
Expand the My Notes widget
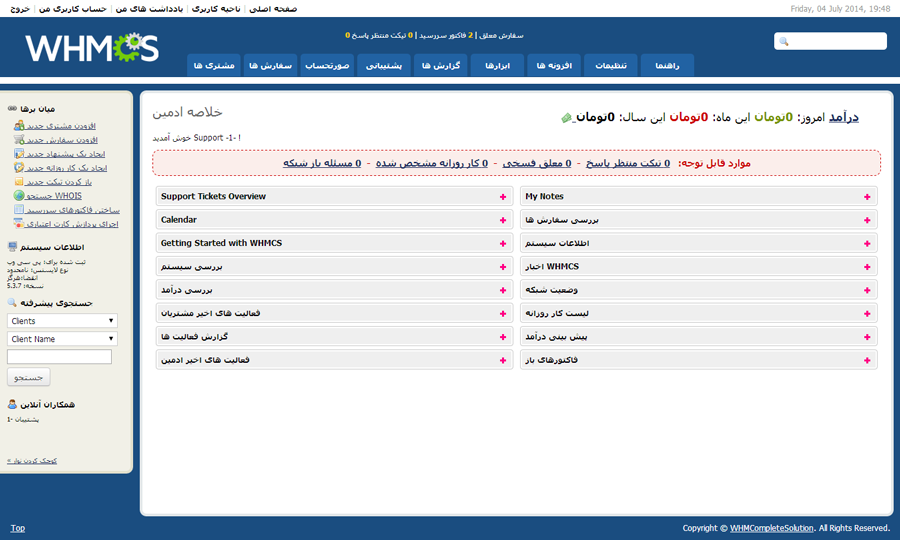(x=867, y=197)
